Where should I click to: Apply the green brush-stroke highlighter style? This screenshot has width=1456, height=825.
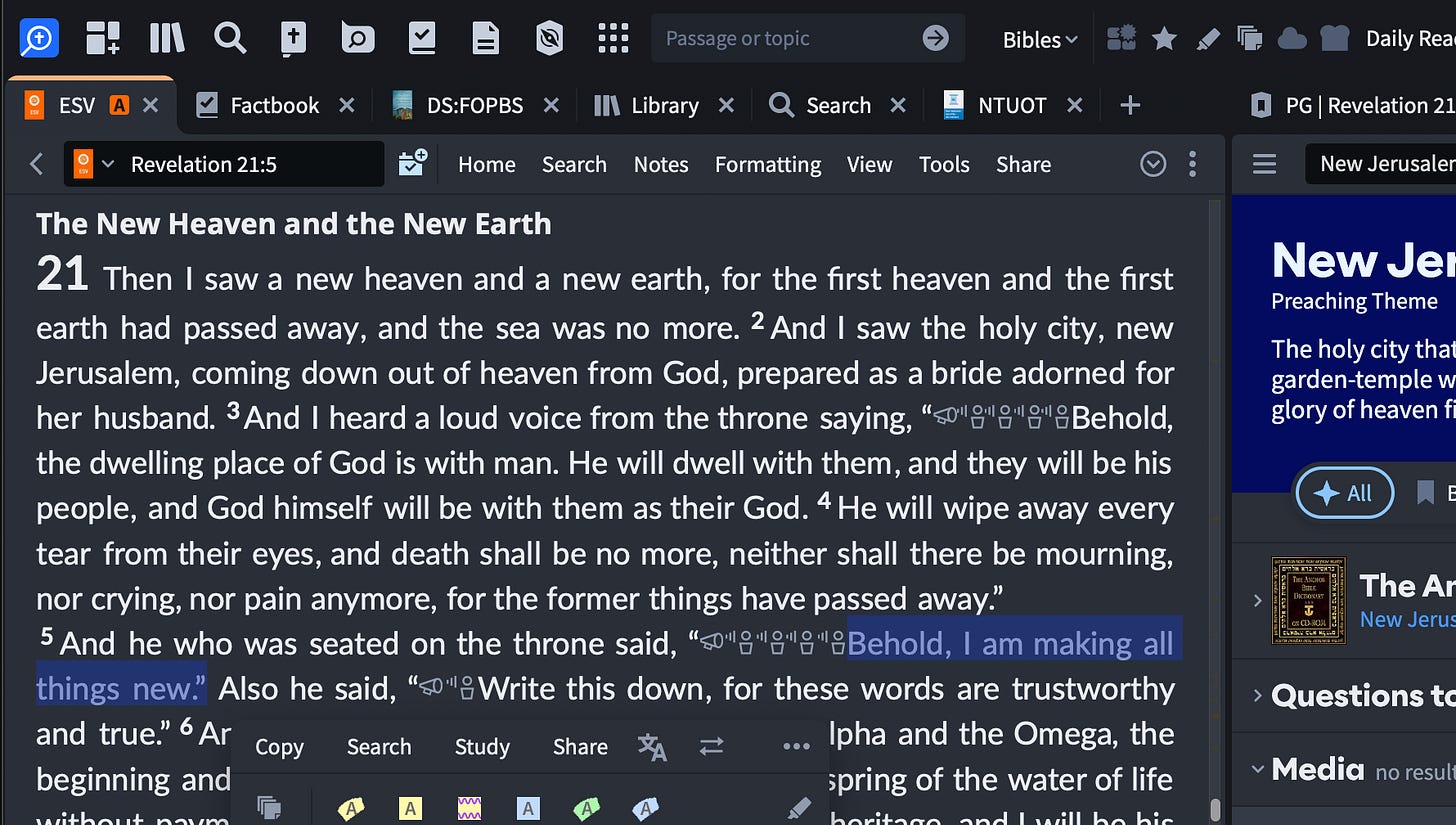click(586, 808)
